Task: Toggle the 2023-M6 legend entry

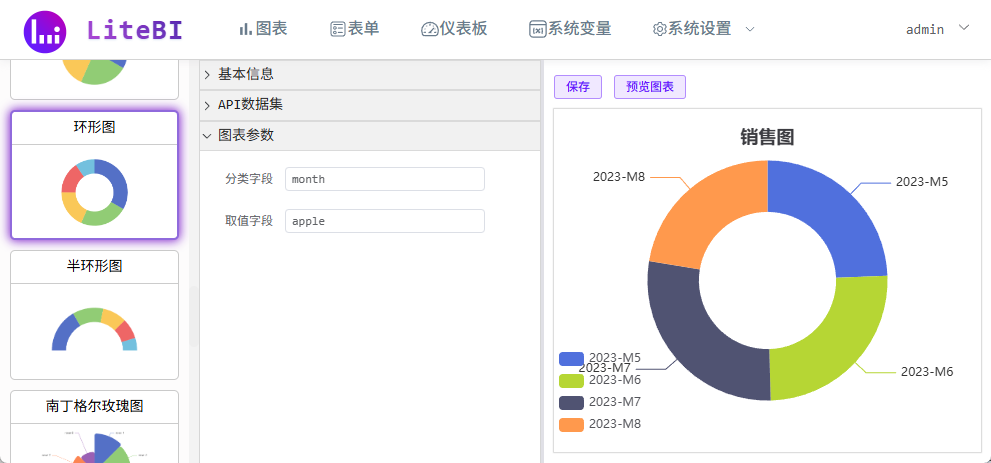Action: pyautogui.click(x=600, y=380)
